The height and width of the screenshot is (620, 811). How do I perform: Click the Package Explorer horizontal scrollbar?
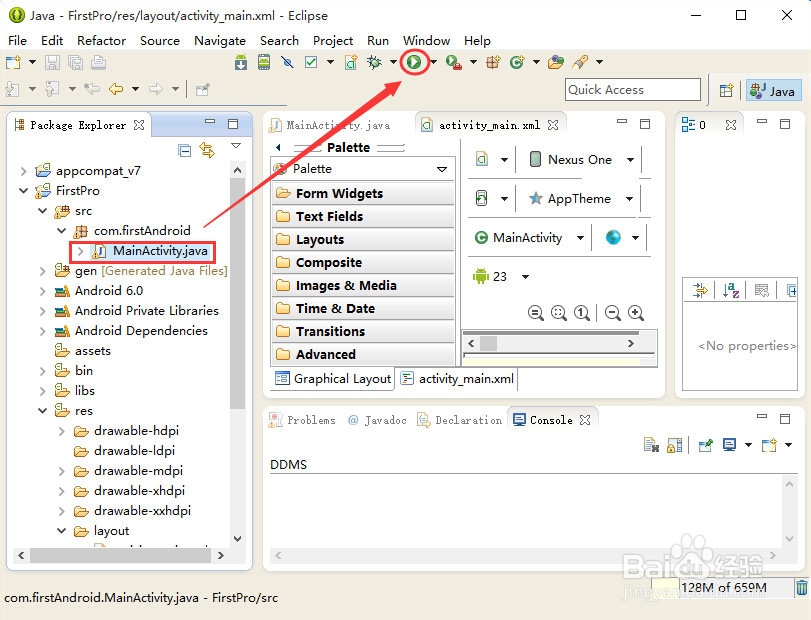(121, 555)
